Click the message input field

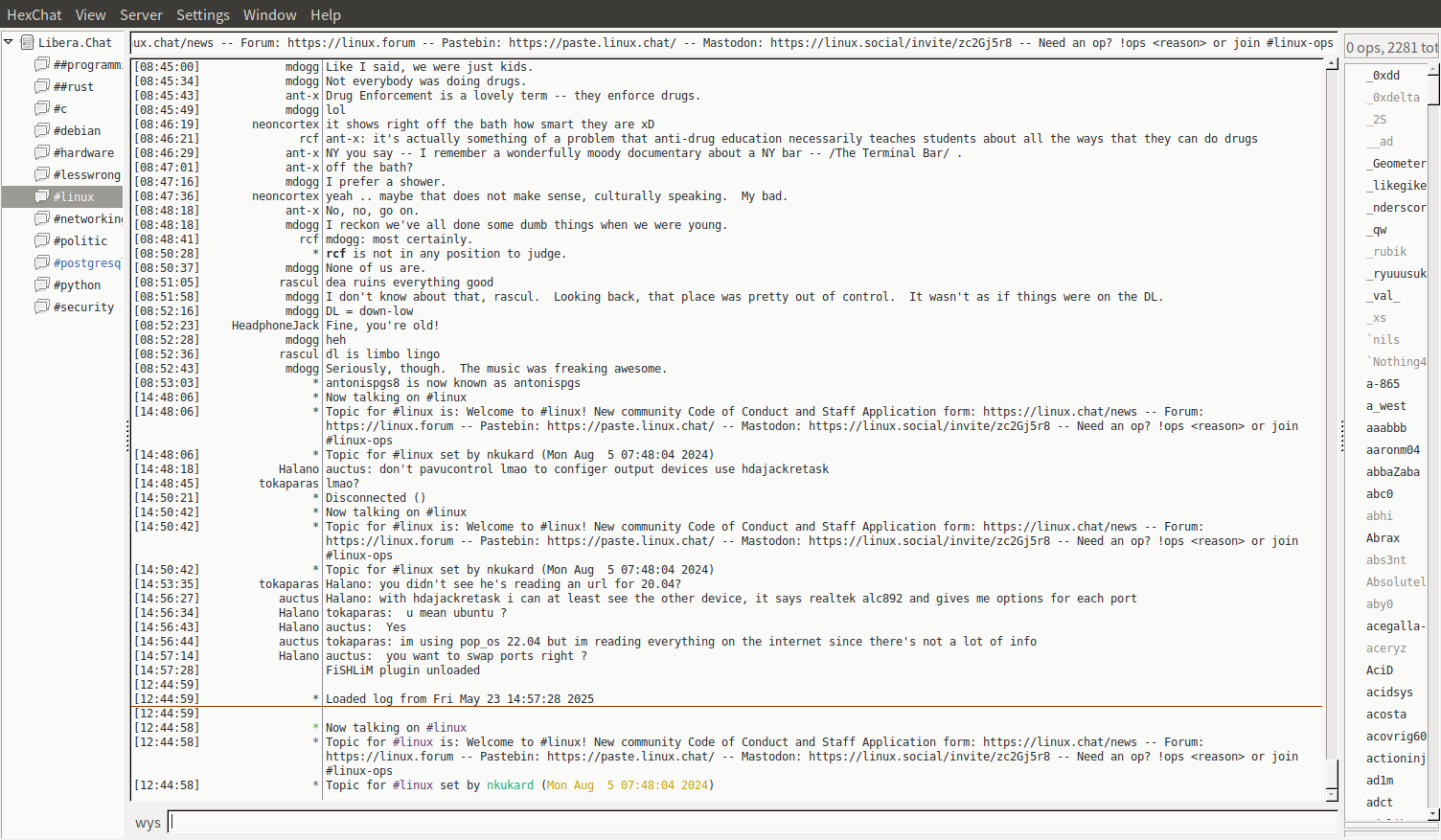752,822
